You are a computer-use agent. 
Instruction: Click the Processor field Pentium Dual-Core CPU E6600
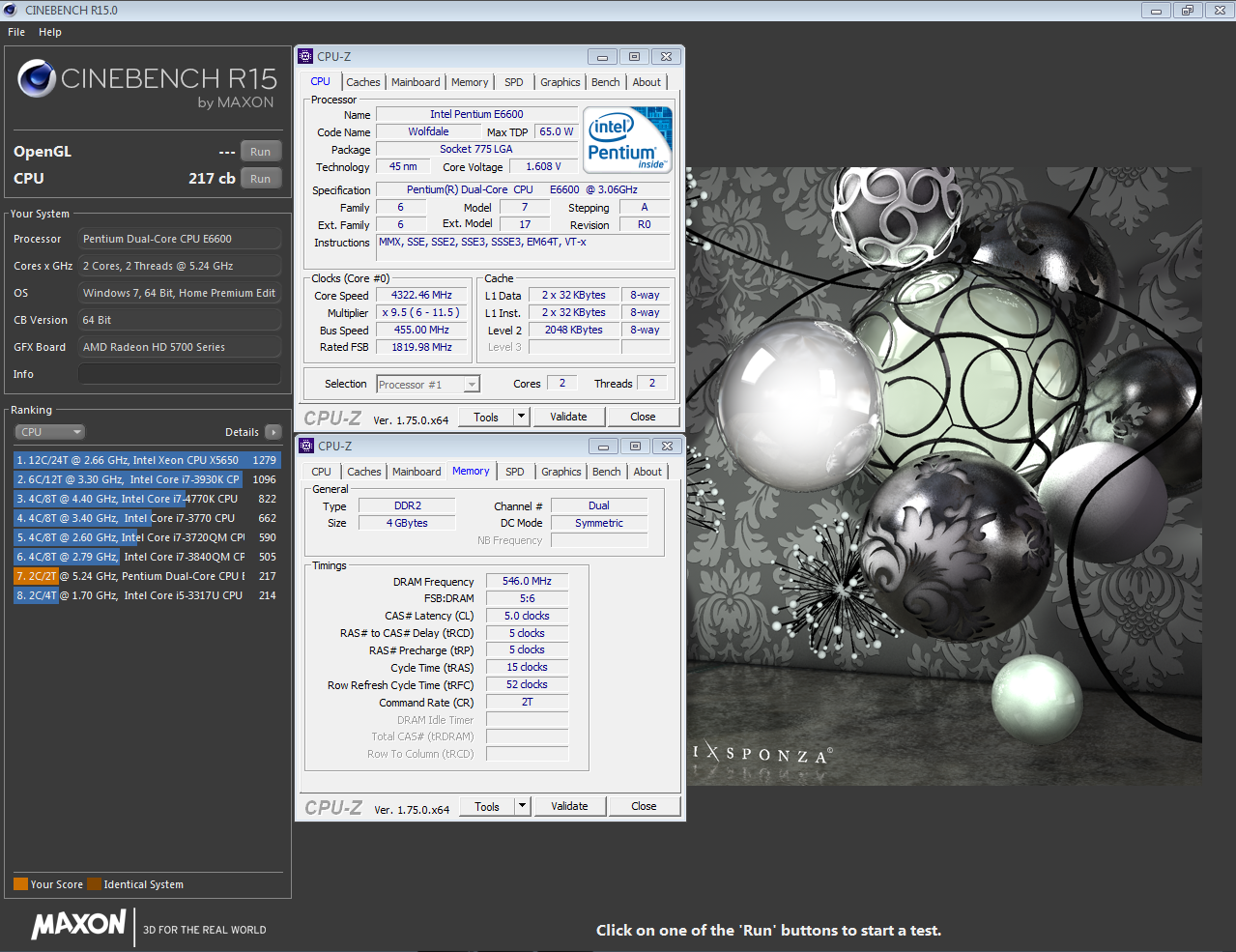coord(180,239)
